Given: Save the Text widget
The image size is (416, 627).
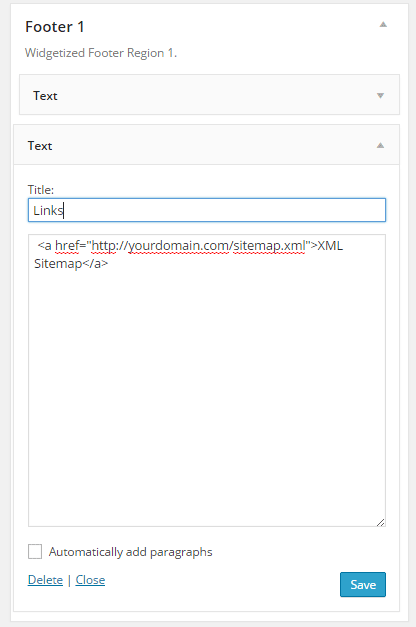Looking at the screenshot, I should tap(363, 585).
